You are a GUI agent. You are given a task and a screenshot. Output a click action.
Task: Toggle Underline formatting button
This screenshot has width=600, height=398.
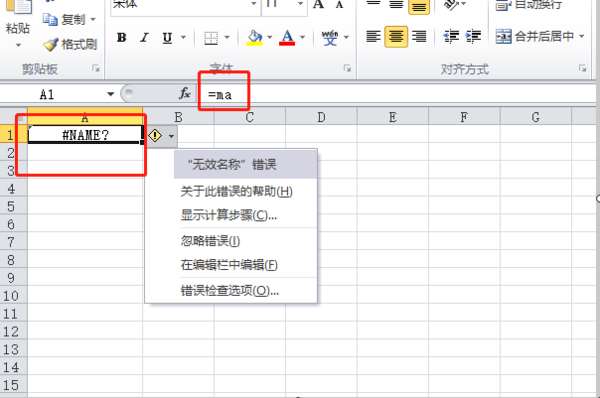pos(167,38)
